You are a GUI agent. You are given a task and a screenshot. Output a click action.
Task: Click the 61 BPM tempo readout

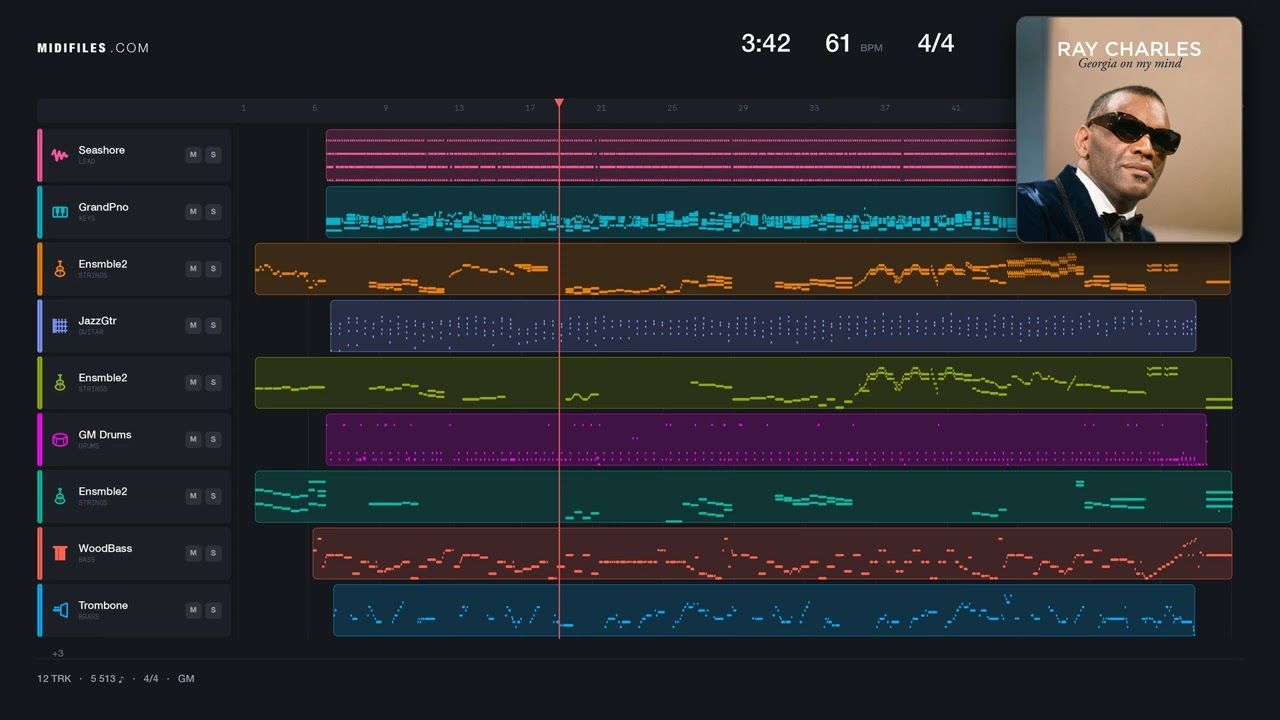point(854,43)
